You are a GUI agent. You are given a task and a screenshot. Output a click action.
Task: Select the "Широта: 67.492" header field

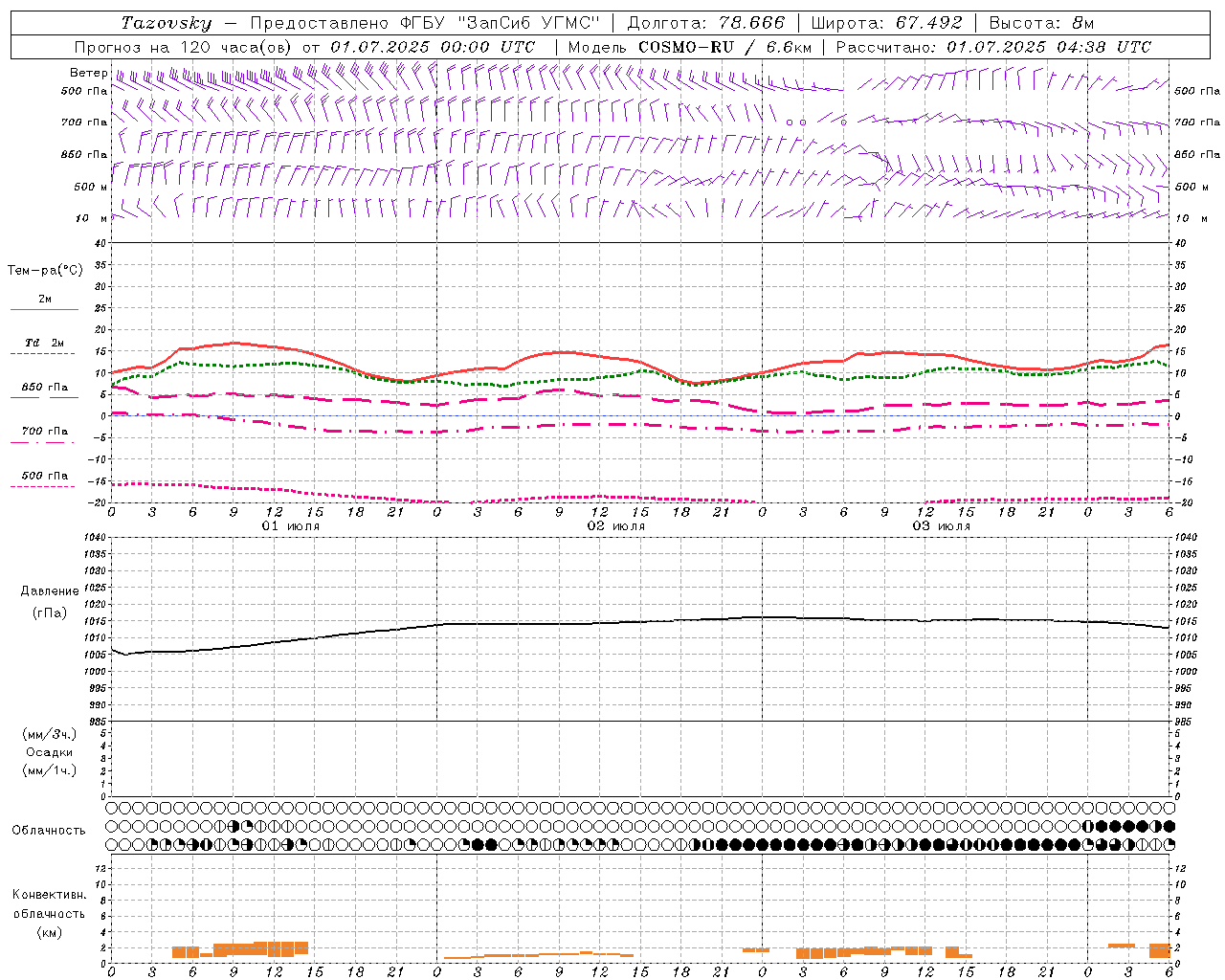pyautogui.click(x=886, y=23)
